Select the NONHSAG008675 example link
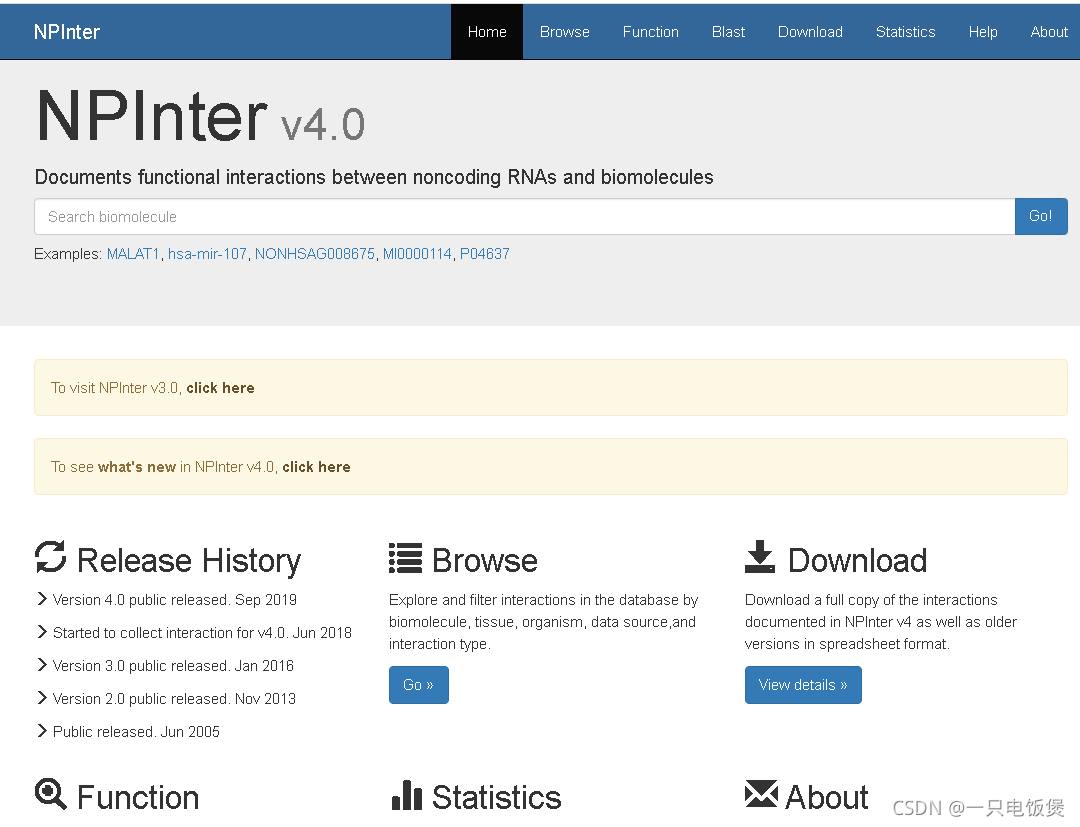Image resolution: width=1080 pixels, height=827 pixels. pos(315,254)
